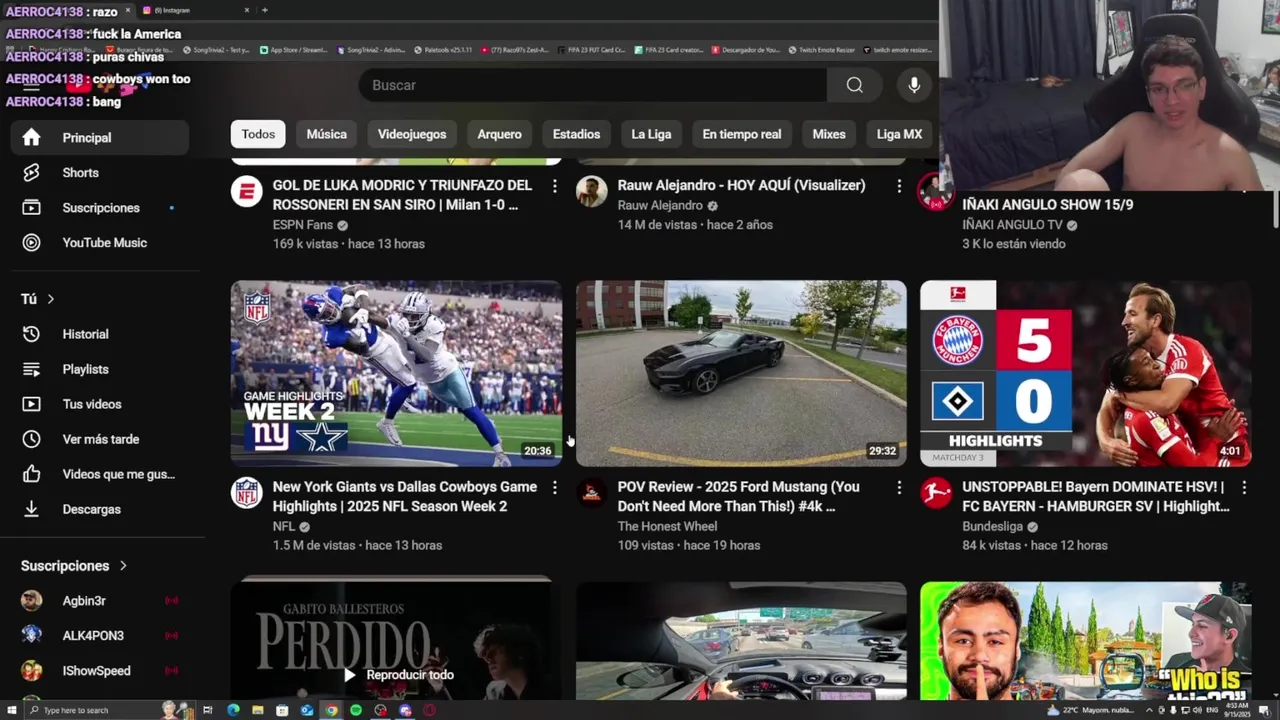Open options menu for Ford Mustang review video
The height and width of the screenshot is (720, 1280).
(899, 487)
